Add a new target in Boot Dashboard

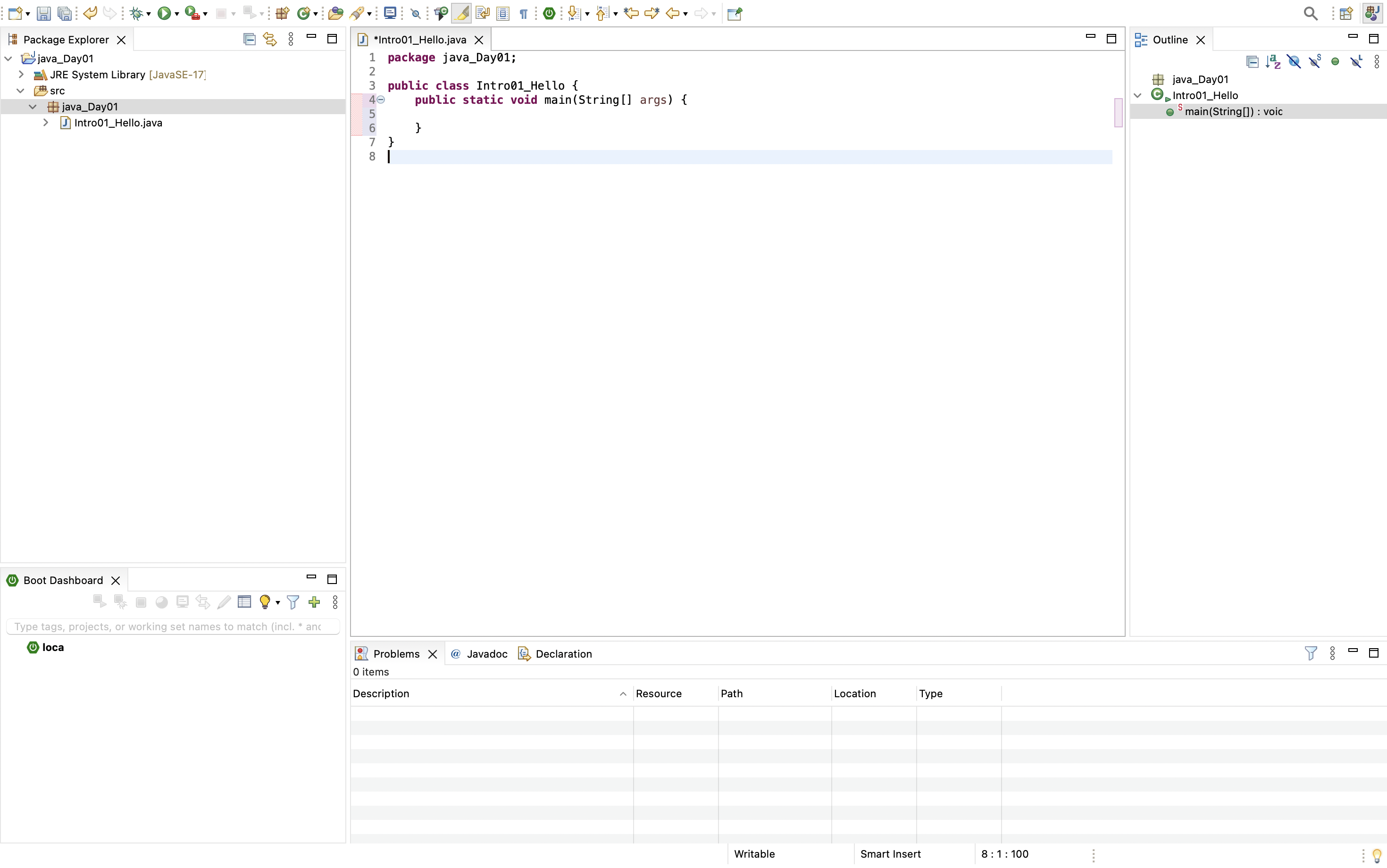(314, 601)
